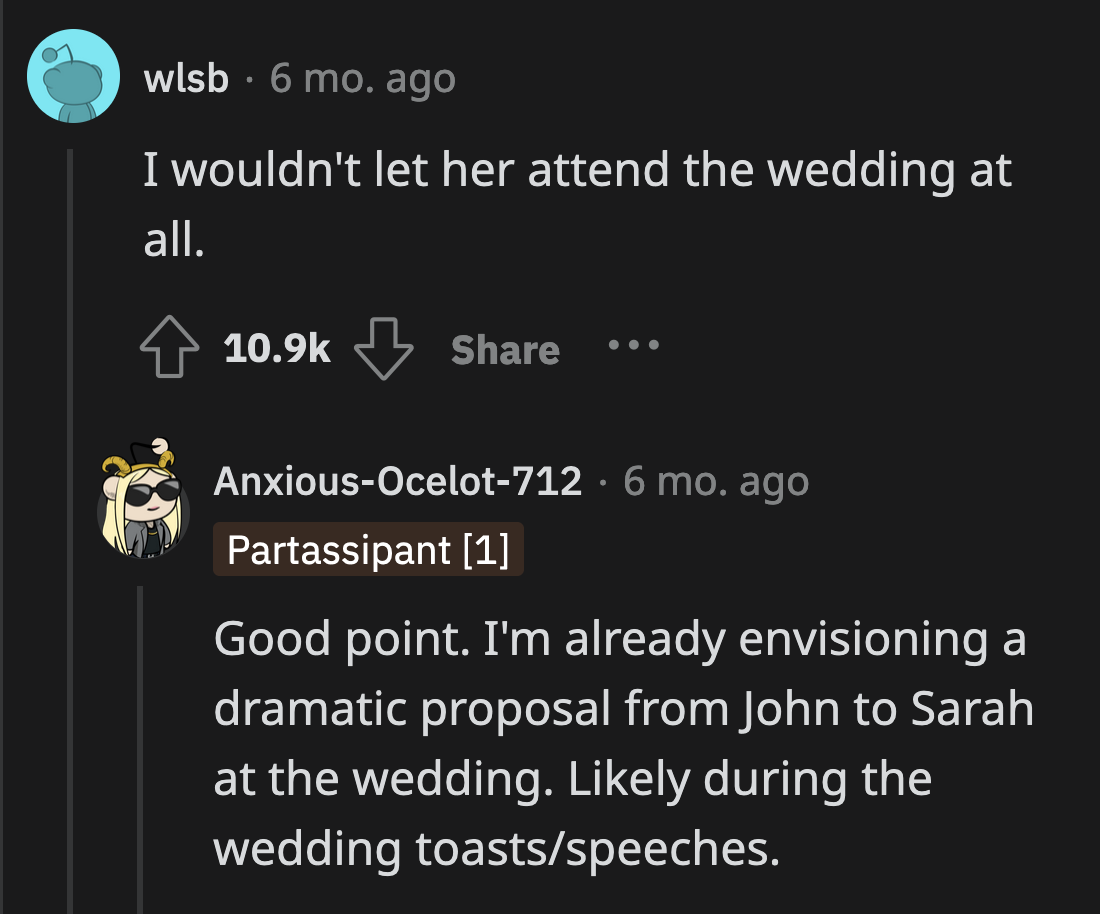Screen dimensions: 1100x914
Task: Click the Share button
Action: point(504,349)
